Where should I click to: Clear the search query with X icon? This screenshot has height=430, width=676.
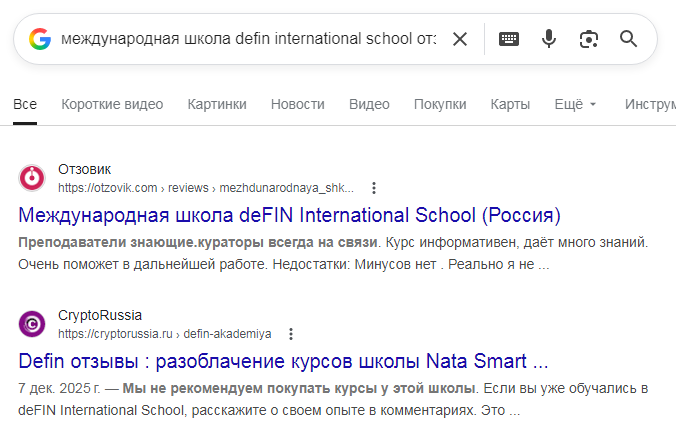(x=460, y=39)
